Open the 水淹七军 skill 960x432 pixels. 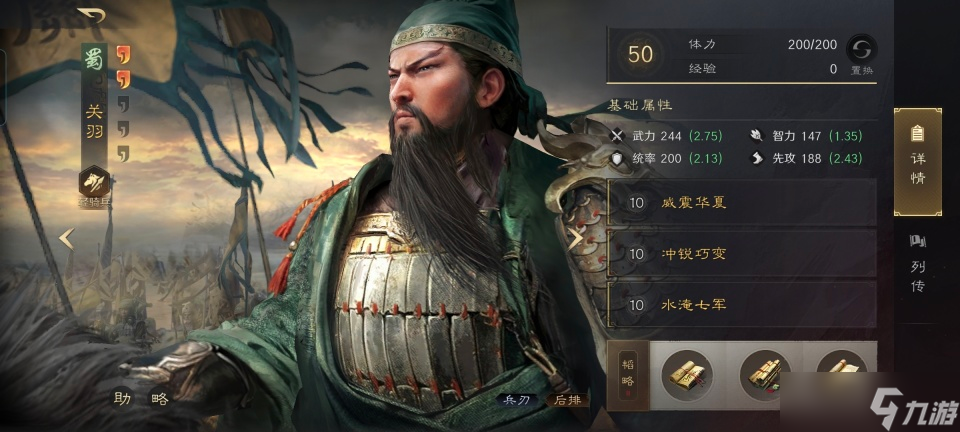pos(741,304)
